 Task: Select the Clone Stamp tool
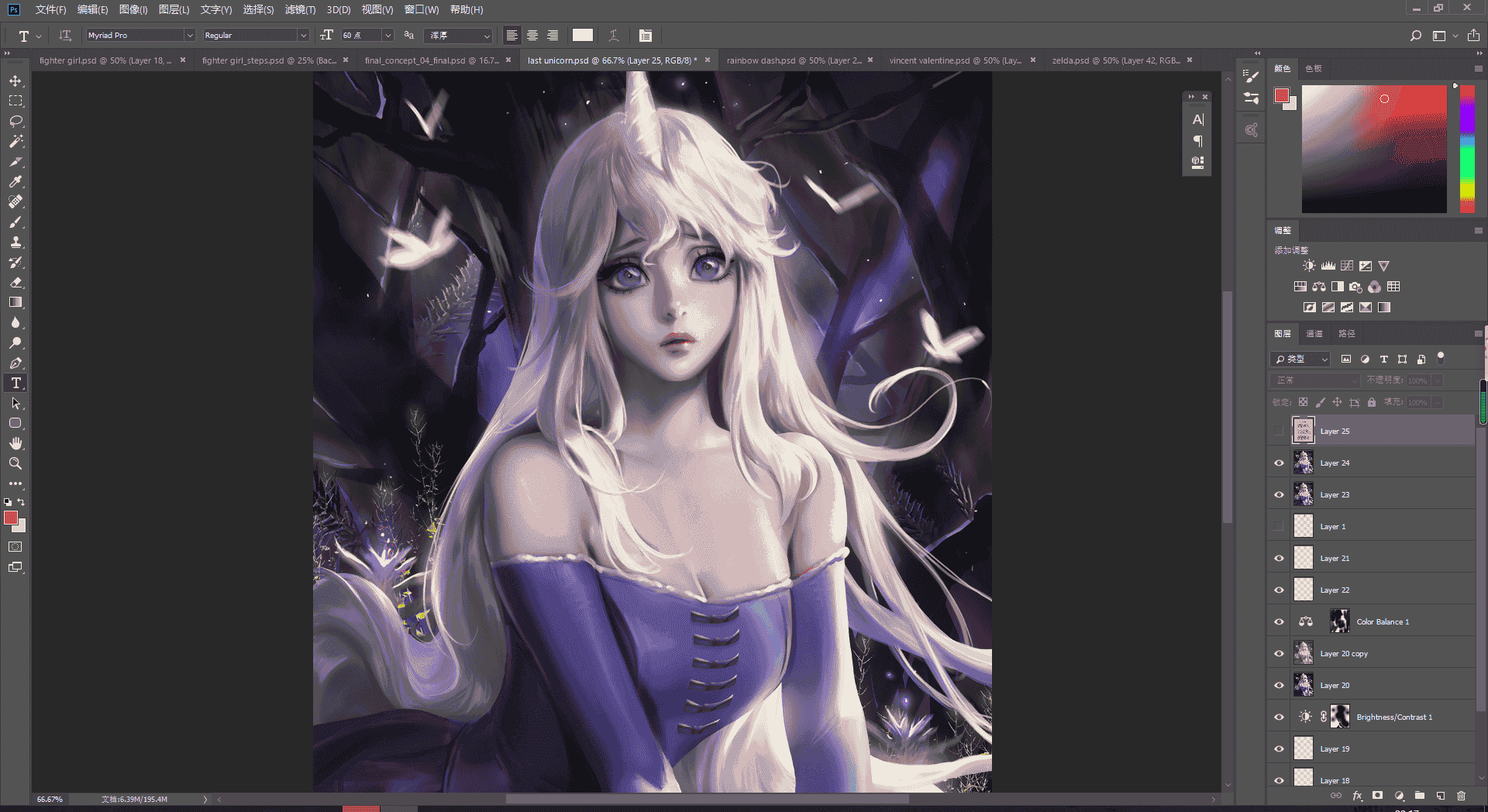click(x=15, y=243)
